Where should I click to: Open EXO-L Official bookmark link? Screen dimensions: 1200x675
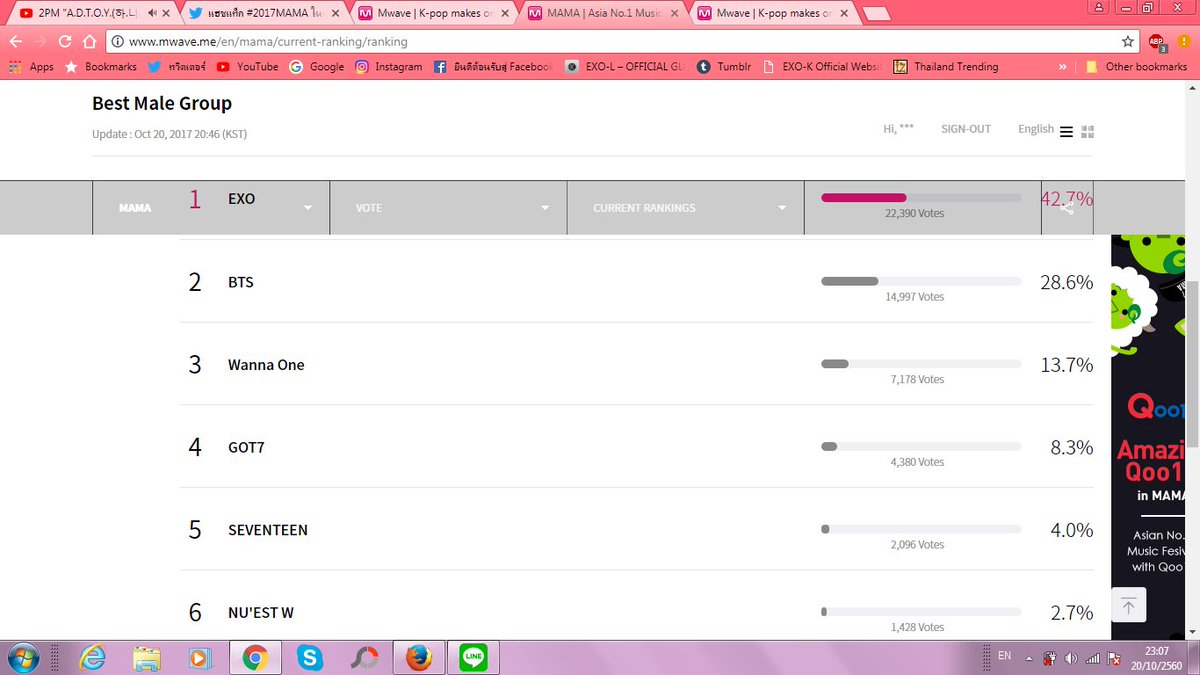622,67
